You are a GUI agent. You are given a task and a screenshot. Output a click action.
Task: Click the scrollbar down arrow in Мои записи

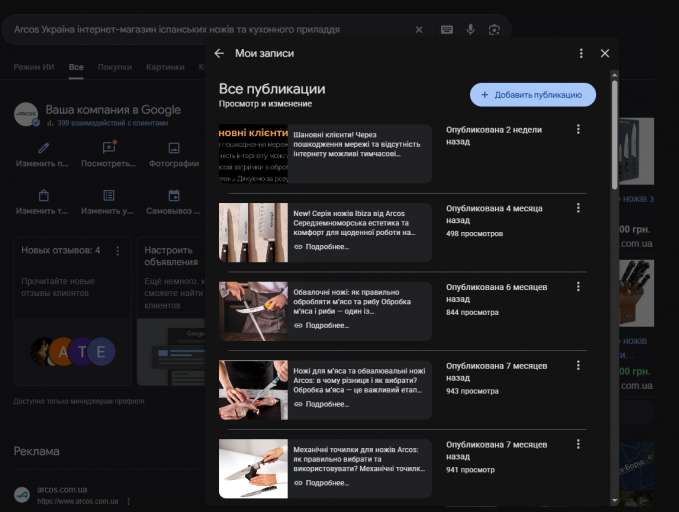pyautogui.click(x=614, y=500)
